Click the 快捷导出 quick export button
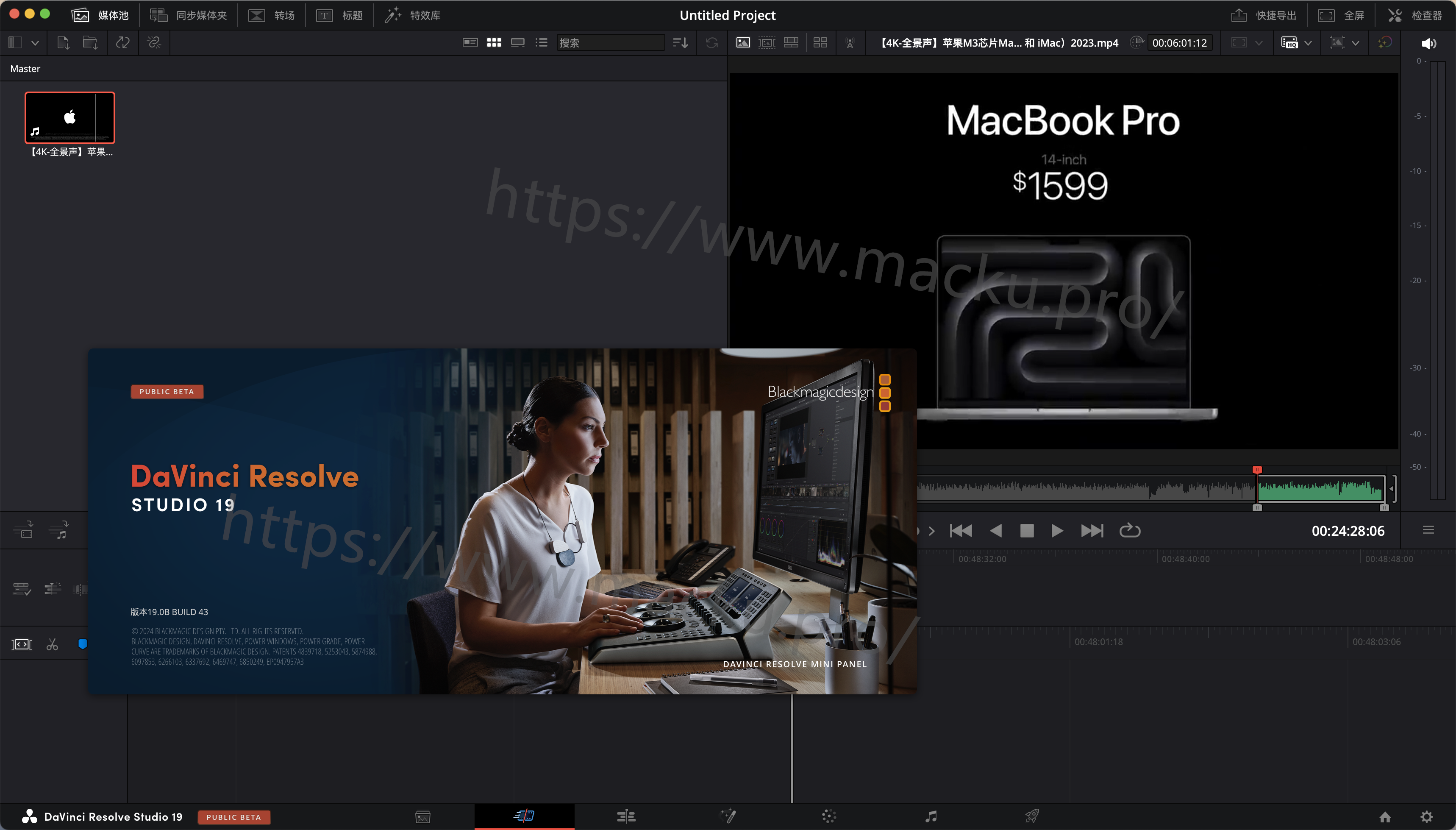The width and height of the screenshot is (1456, 830). pyautogui.click(x=1264, y=15)
